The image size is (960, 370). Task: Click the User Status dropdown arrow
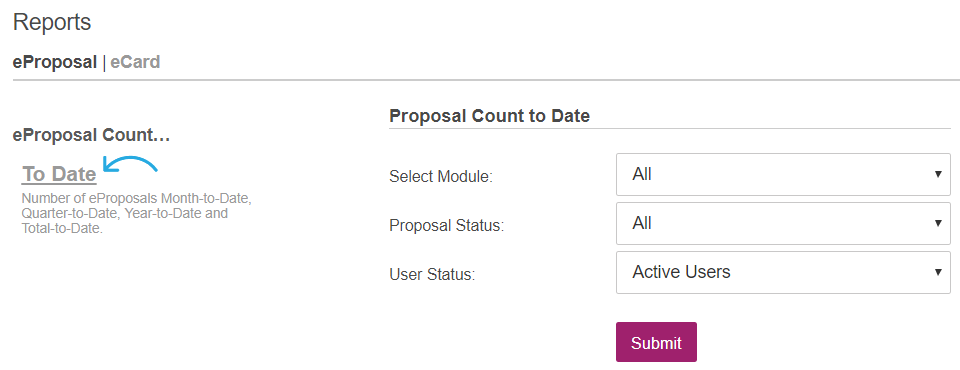click(938, 272)
